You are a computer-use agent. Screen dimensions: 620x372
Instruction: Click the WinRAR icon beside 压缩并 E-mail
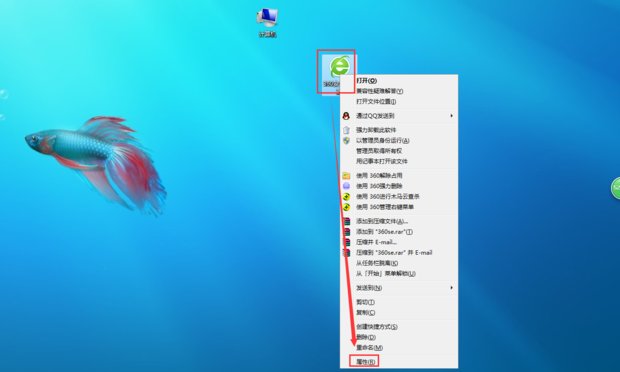click(x=347, y=242)
